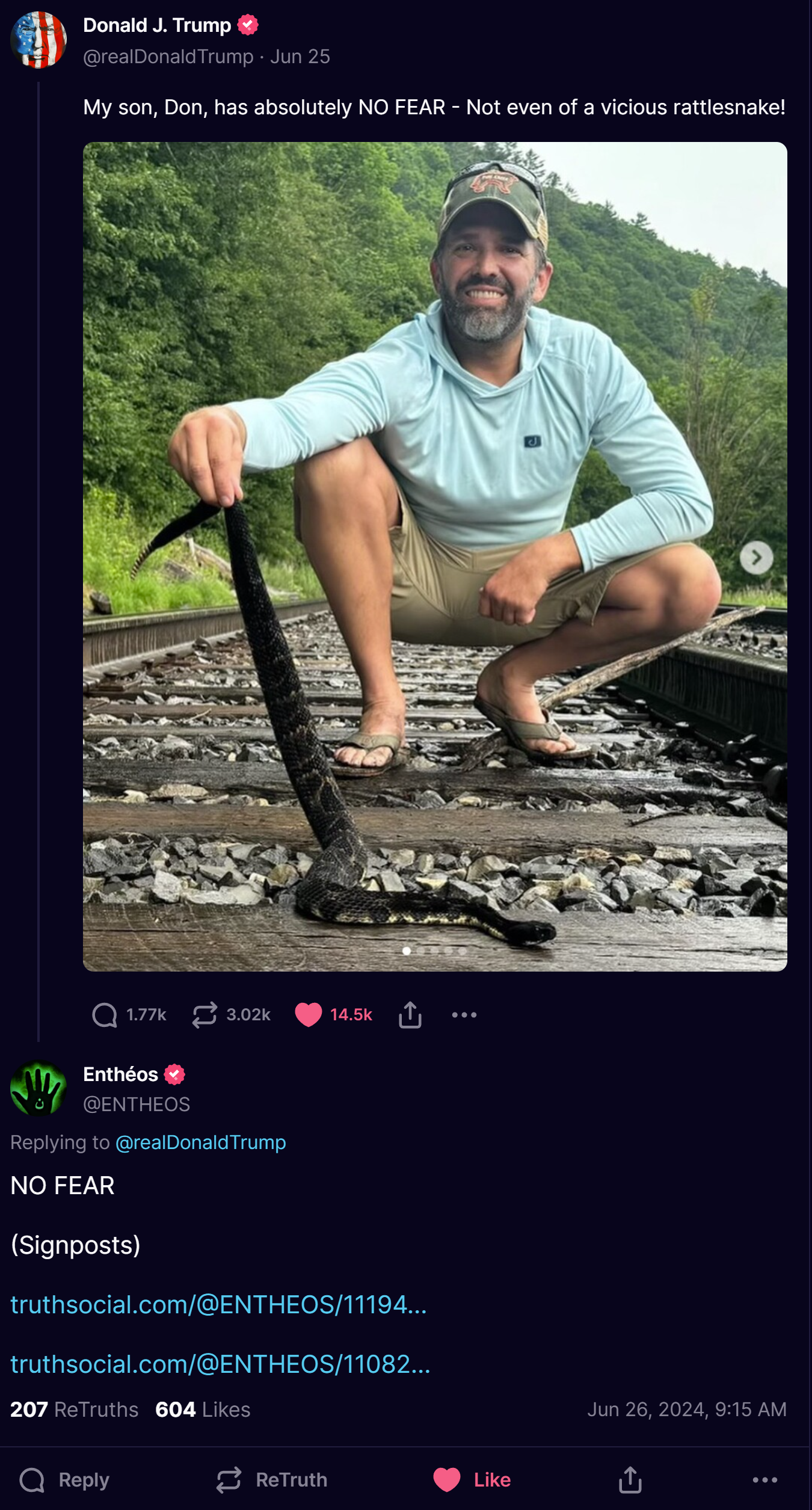
Task: Jump to last carousel dot
Action: coord(463,951)
